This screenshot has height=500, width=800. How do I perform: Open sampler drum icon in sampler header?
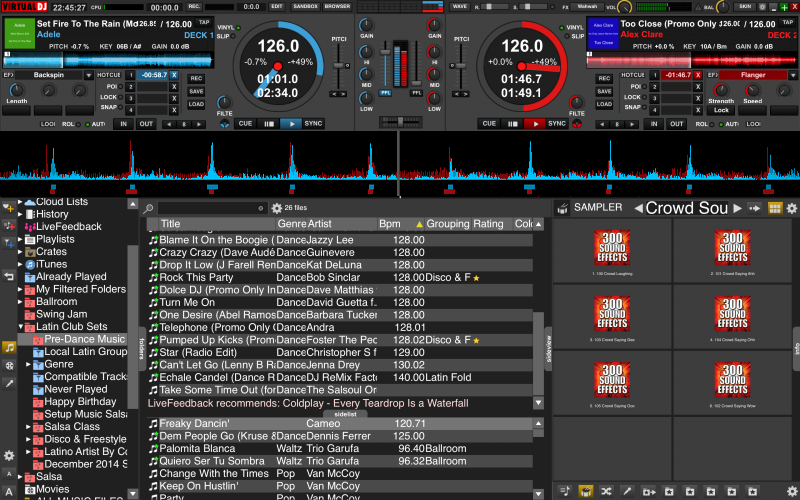(x=563, y=208)
